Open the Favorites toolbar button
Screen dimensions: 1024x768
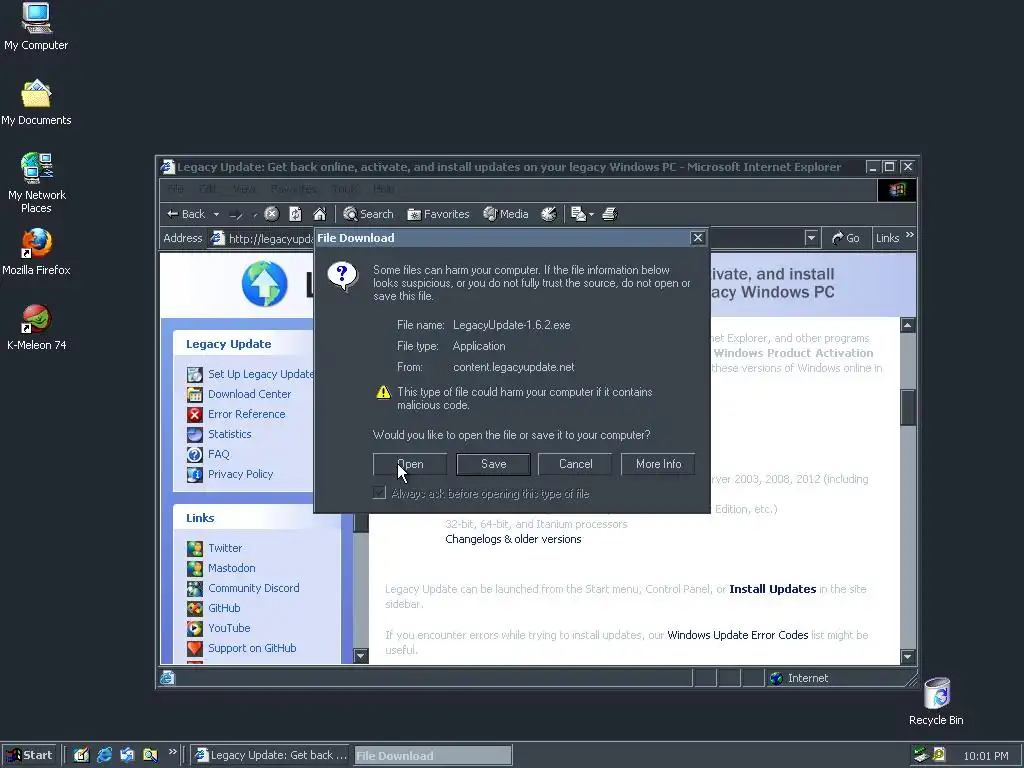438,214
